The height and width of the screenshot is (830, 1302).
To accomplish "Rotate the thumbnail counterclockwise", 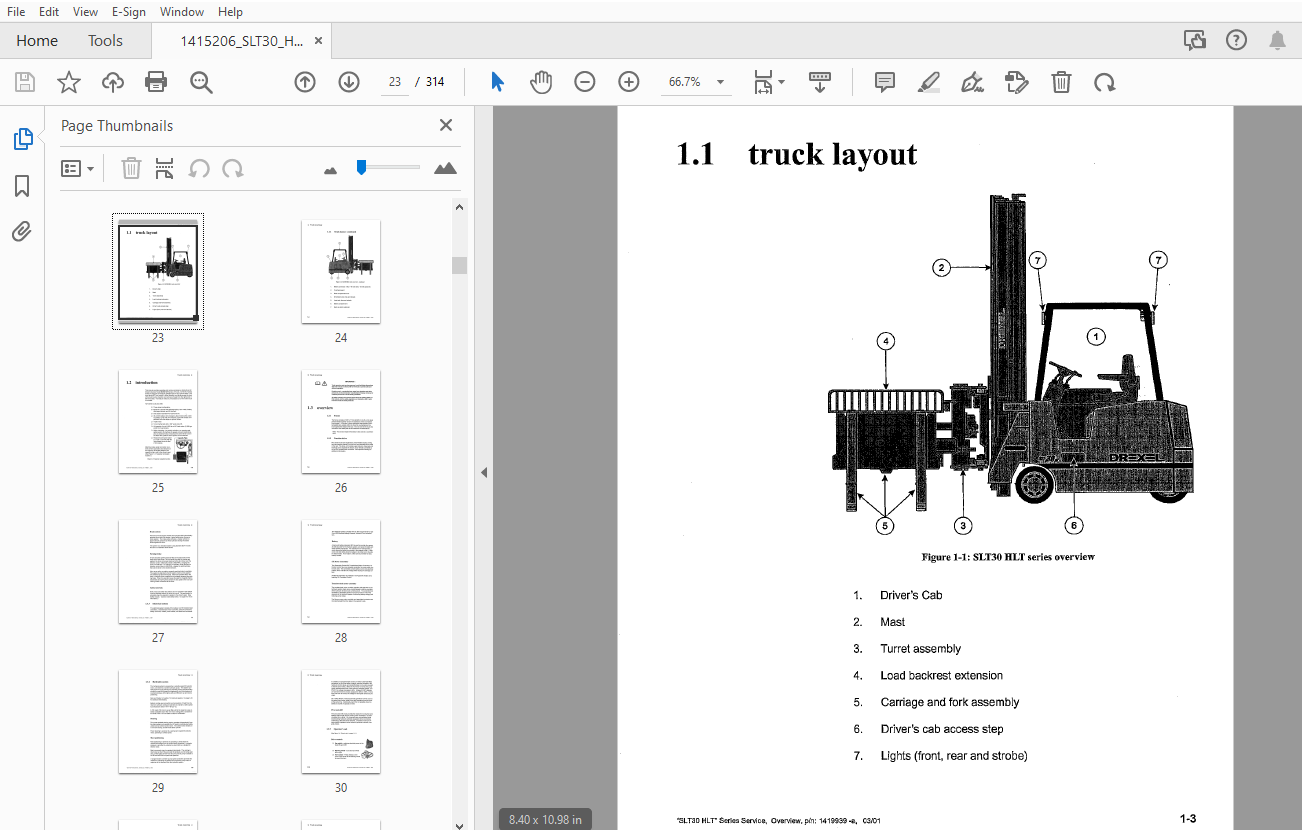I will pos(199,168).
